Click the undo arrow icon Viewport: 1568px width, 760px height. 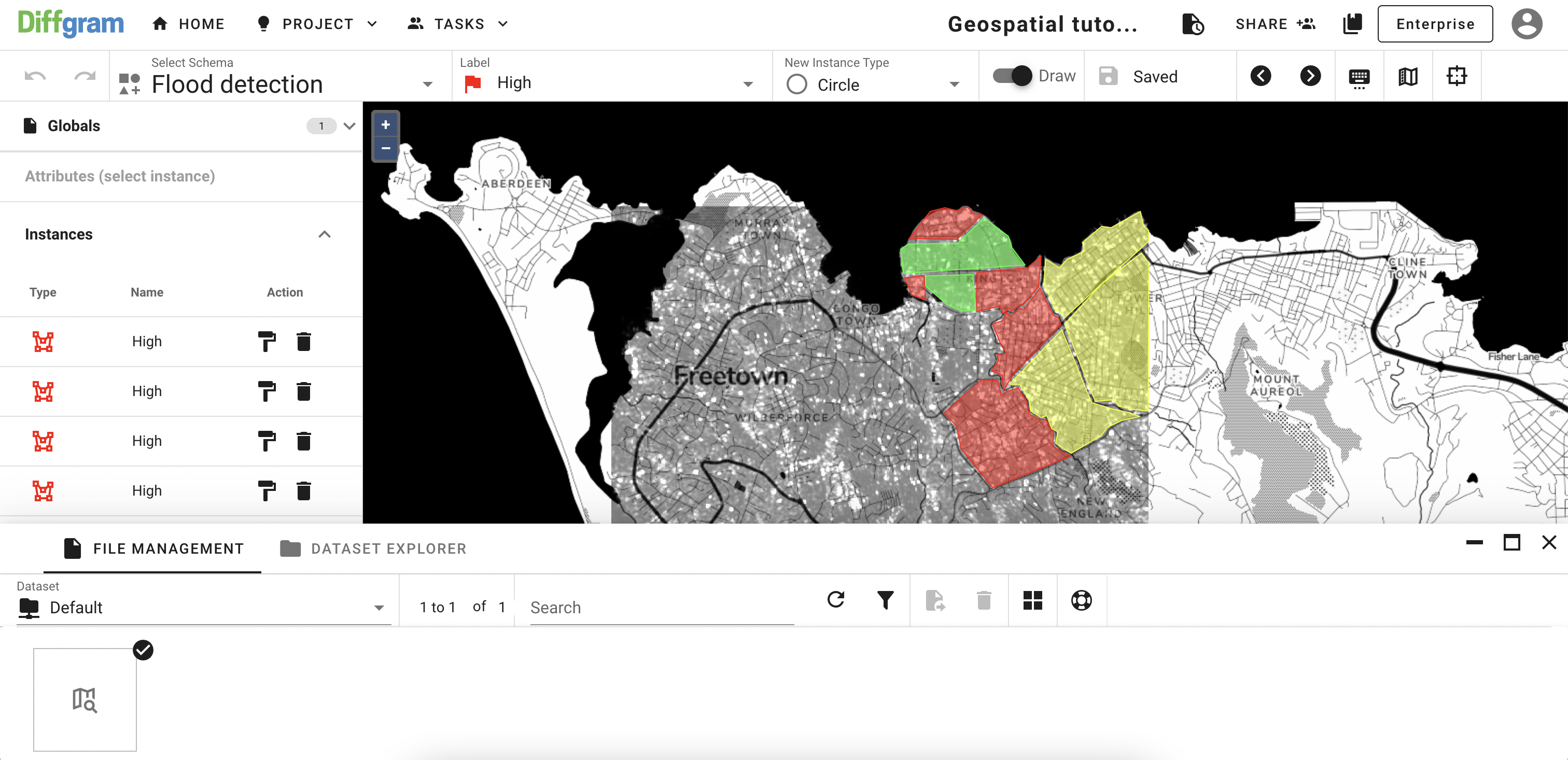35,76
